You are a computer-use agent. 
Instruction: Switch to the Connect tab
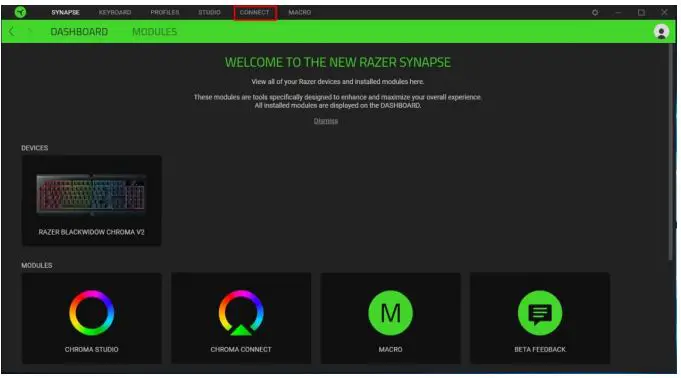255,13
